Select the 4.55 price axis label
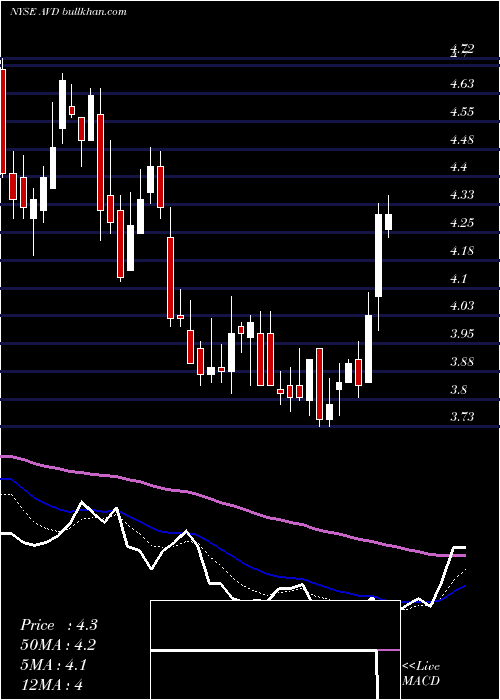The image size is (500, 700). pos(462,112)
